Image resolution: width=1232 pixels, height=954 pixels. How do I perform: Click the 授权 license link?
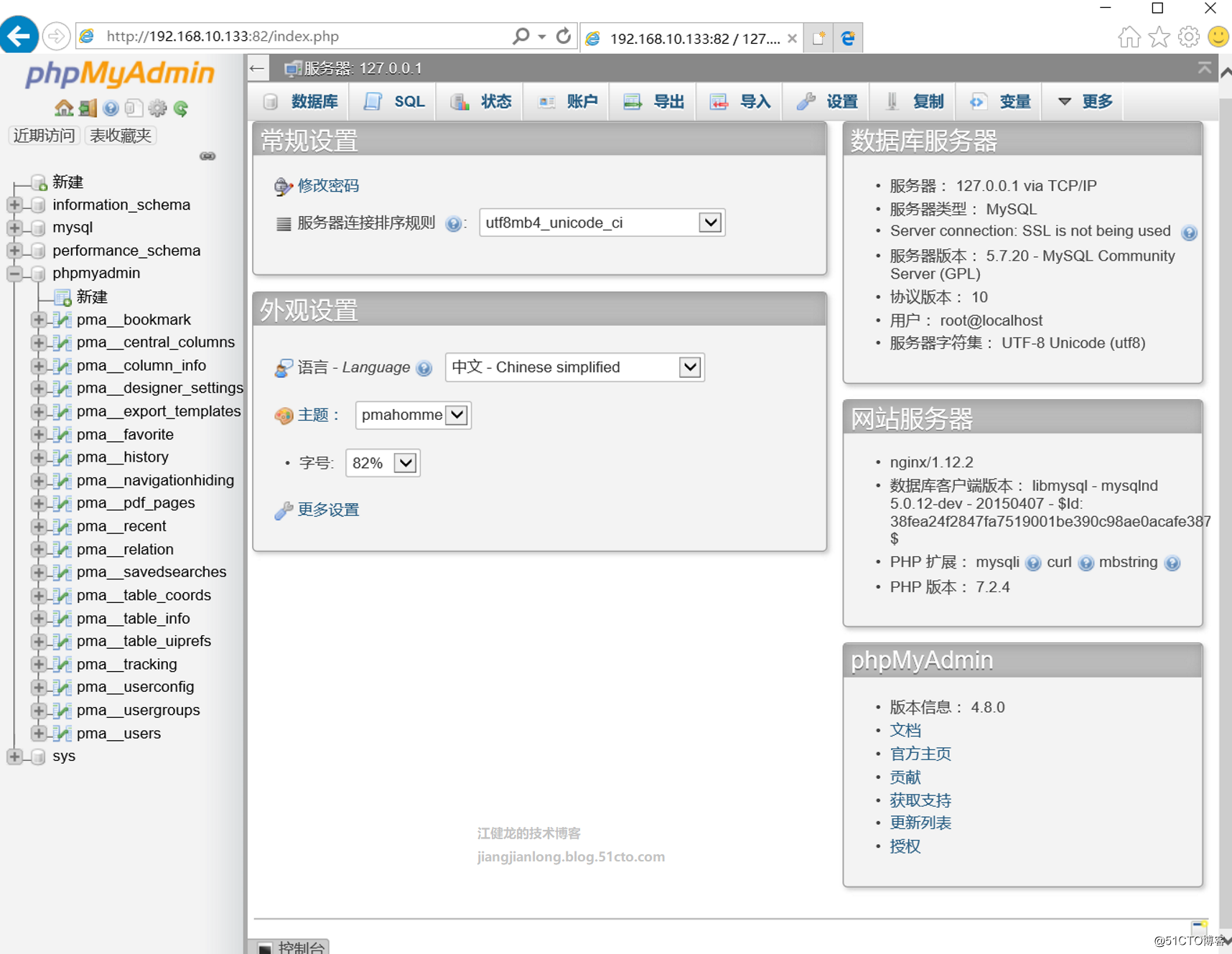pos(905,846)
